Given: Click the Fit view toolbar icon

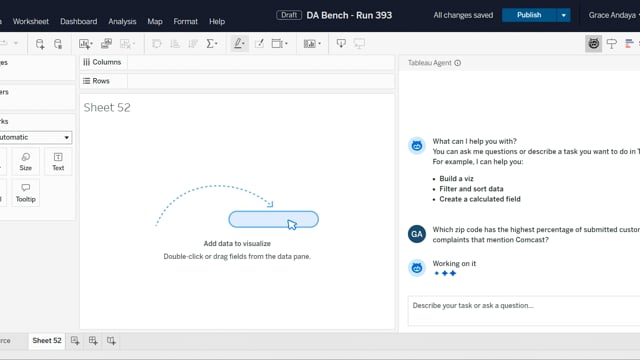Looking at the screenshot, I should [x=277, y=44].
